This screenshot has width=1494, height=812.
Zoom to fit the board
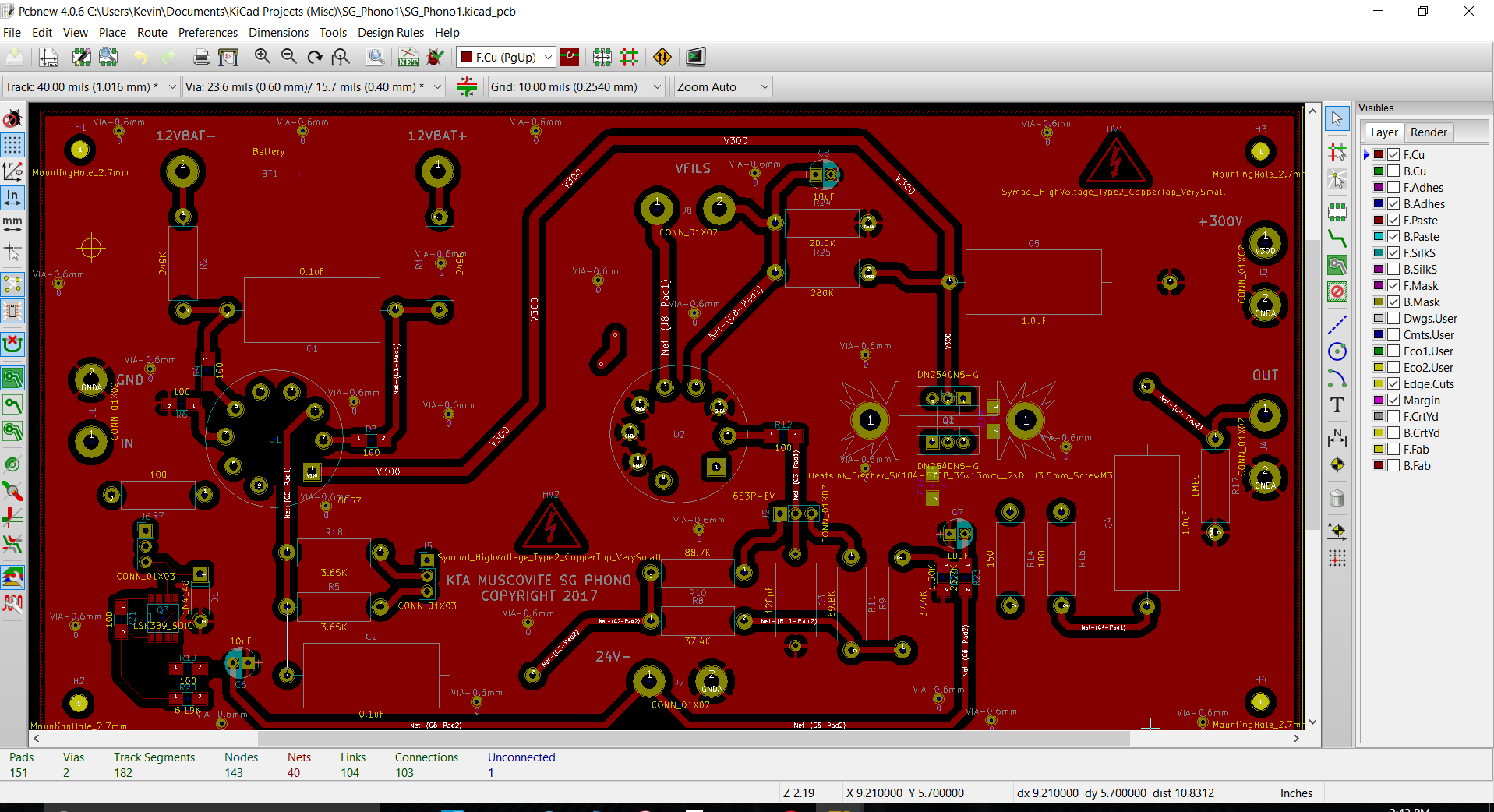[341, 57]
